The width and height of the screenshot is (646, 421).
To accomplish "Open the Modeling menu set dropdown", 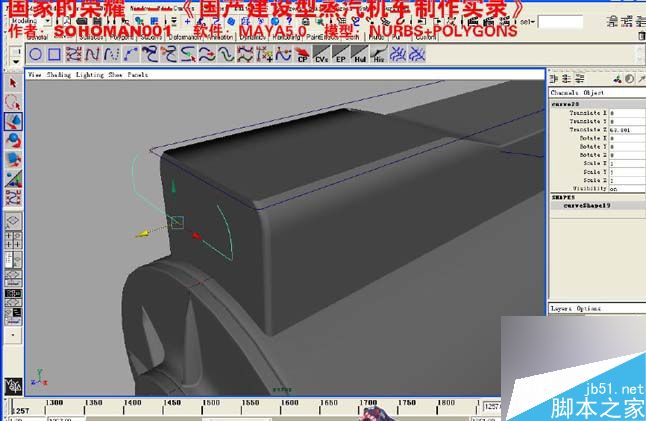I will click(x=30, y=21).
